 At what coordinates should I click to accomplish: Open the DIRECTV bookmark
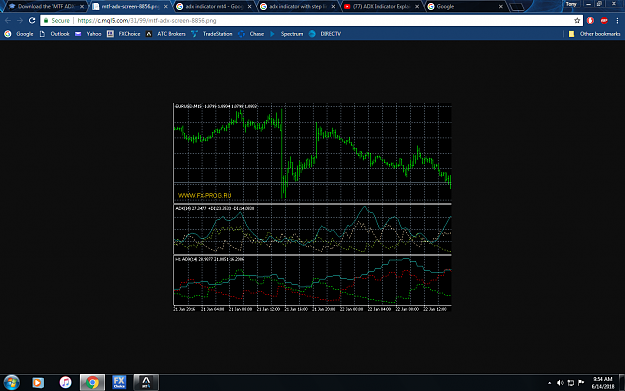pyautogui.click(x=325, y=34)
